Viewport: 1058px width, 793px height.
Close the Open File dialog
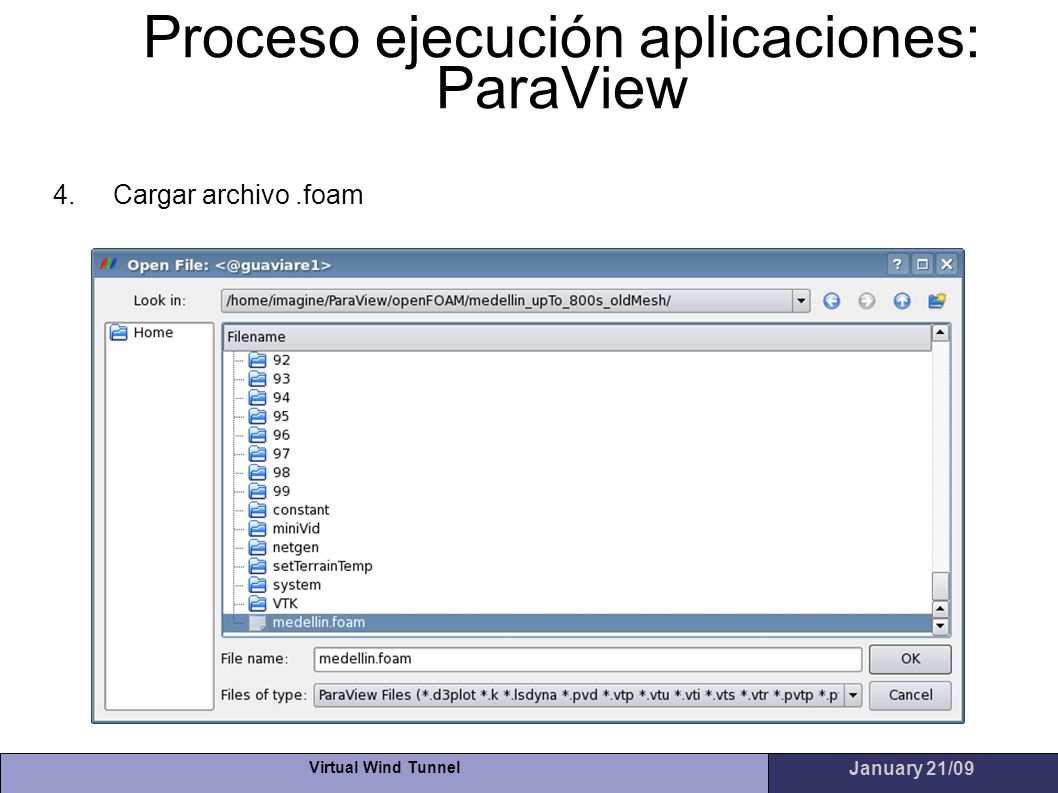(947, 265)
